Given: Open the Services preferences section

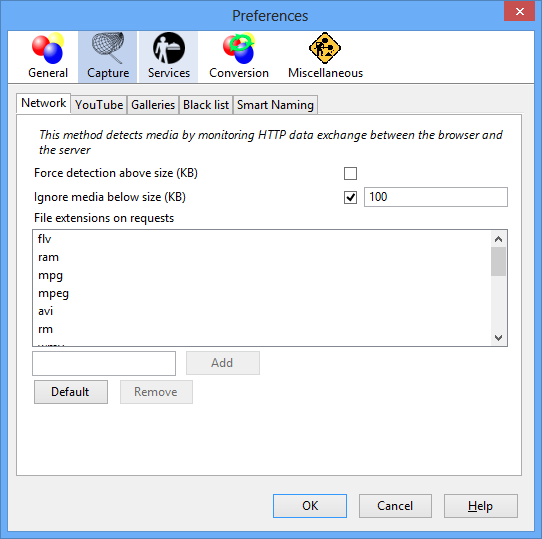Looking at the screenshot, I should (168, 56).
